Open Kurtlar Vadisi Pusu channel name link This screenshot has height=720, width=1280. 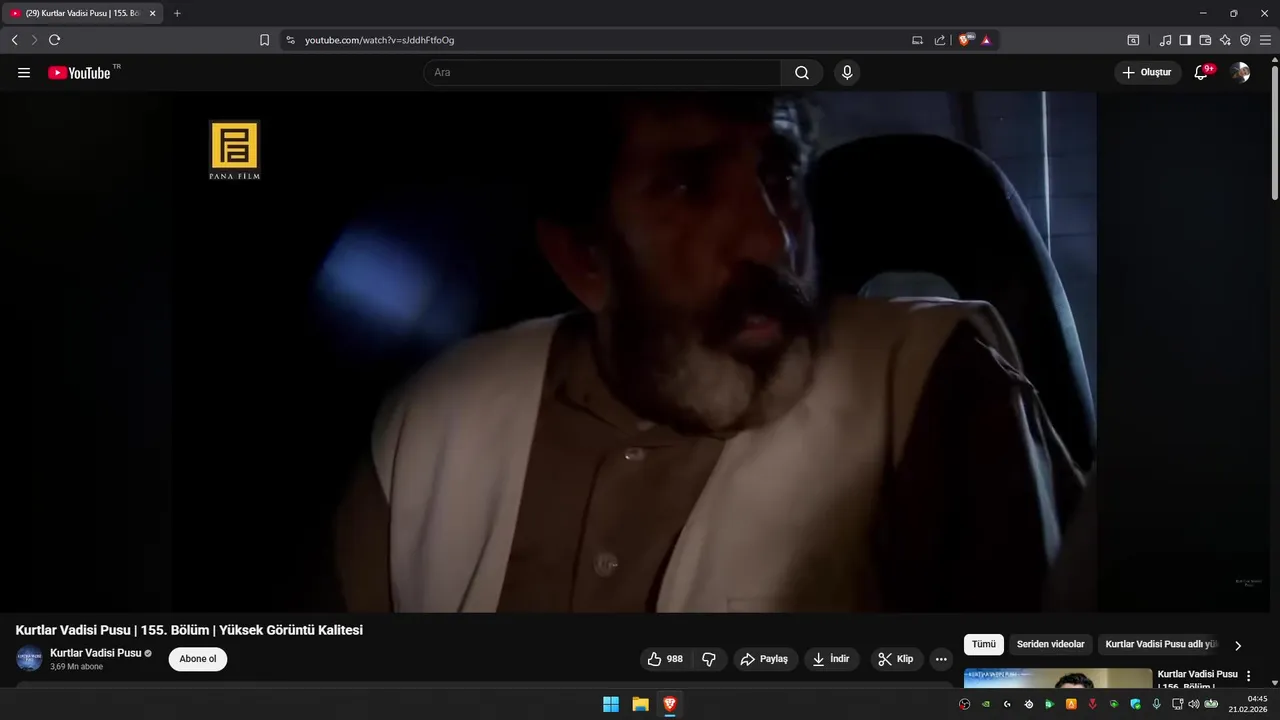pyautogui.click(x=96, y=653)
